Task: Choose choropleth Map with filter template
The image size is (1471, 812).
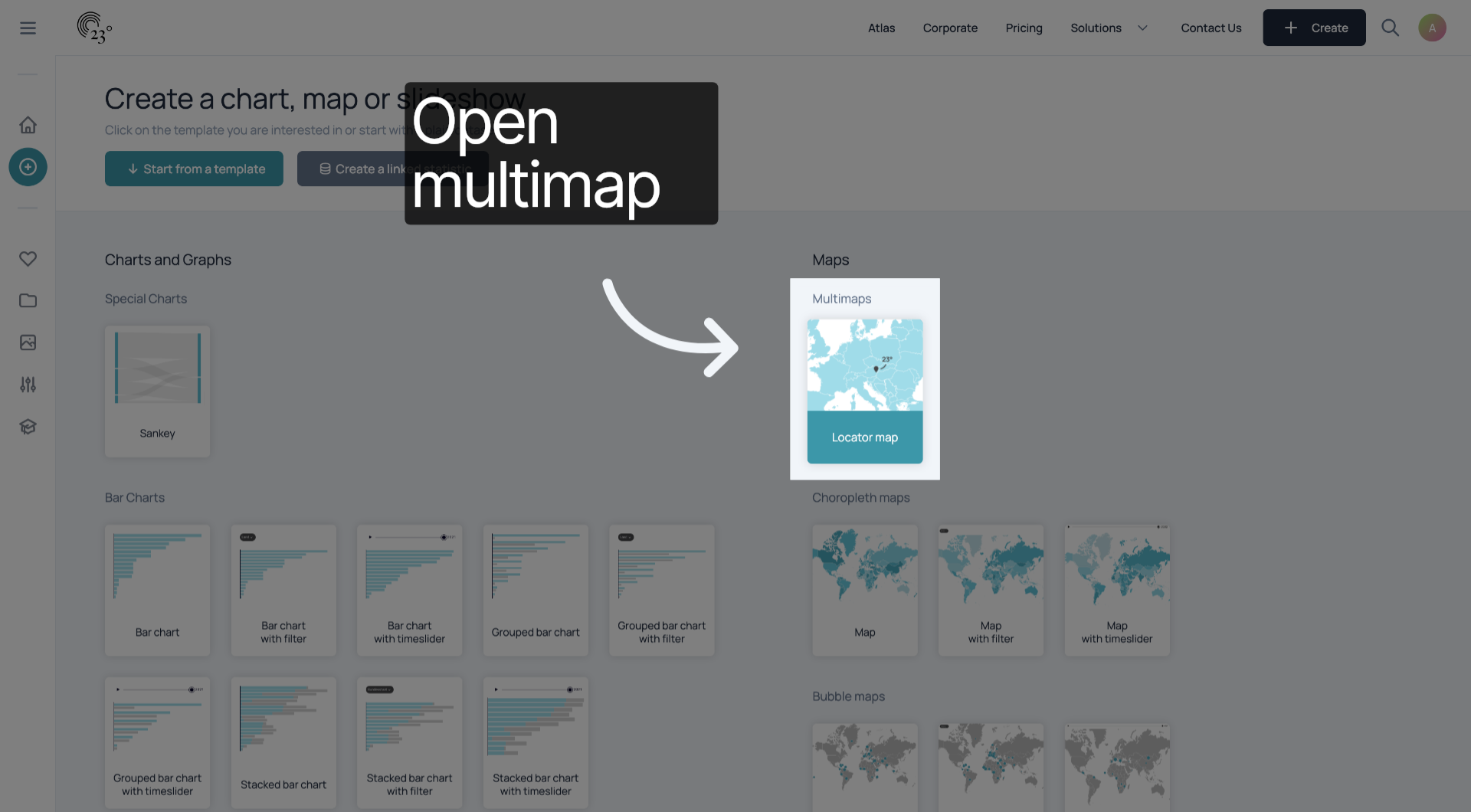Action: [991, 590]
